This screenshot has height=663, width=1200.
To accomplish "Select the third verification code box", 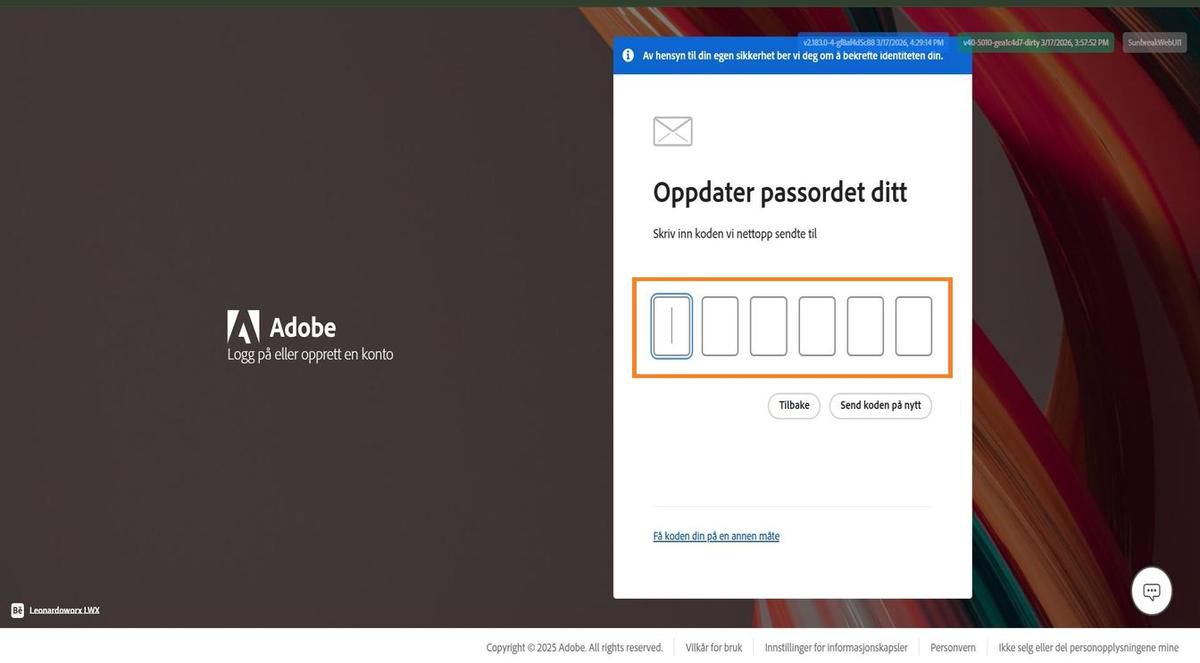I will pyautogui.click(x=768, y=325).
